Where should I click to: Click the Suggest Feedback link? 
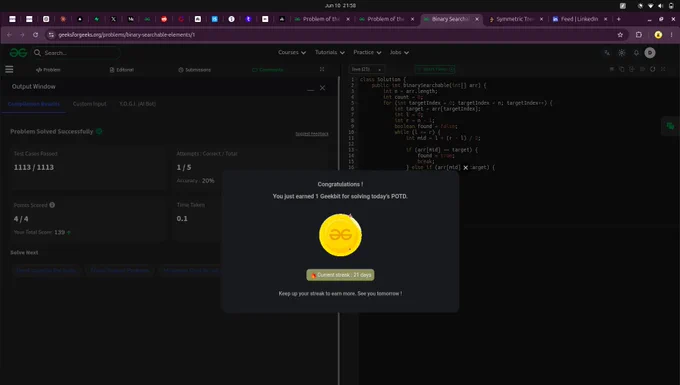click(x=312, y=134)
